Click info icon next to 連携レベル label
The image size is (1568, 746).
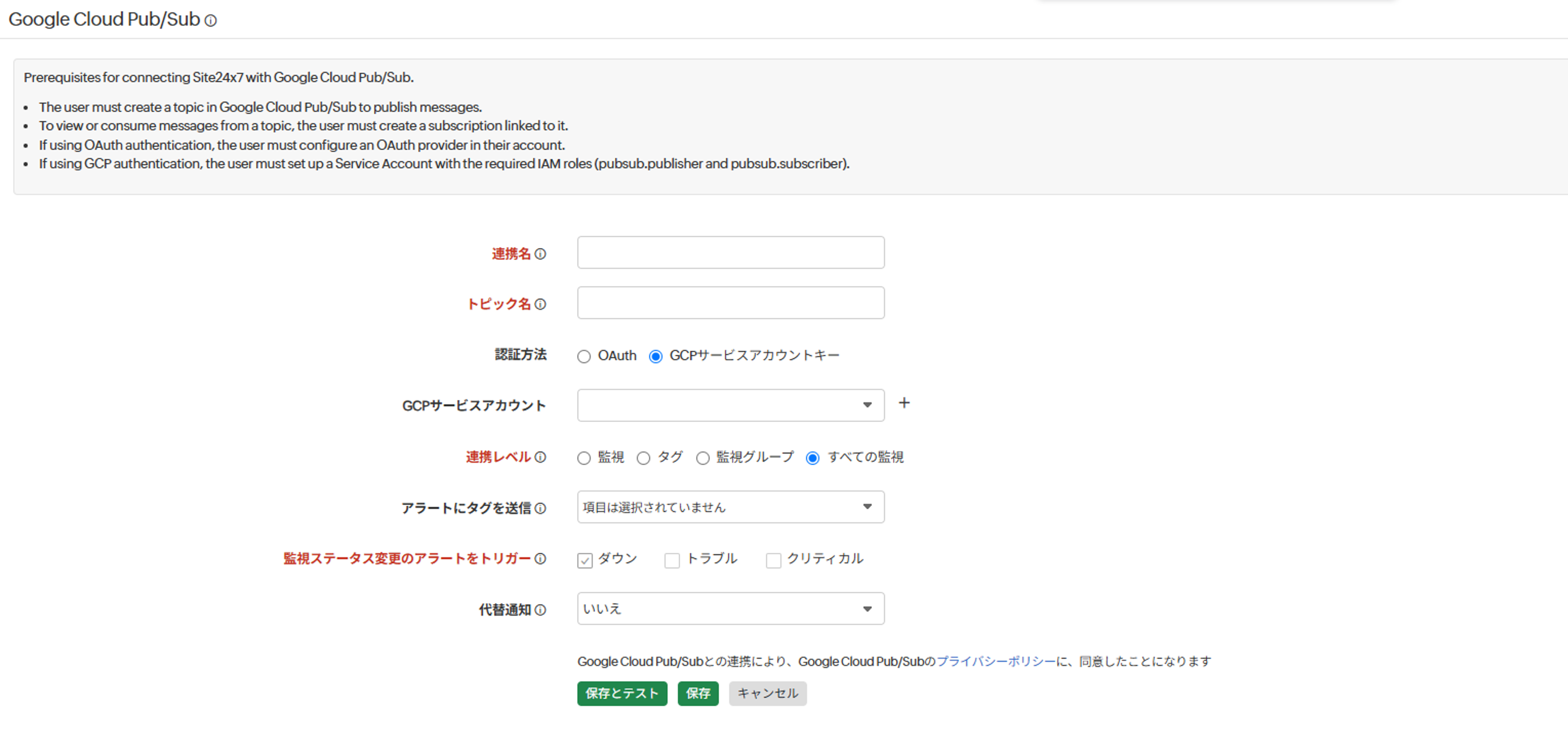pyautogui.click(x=540, y=457)
